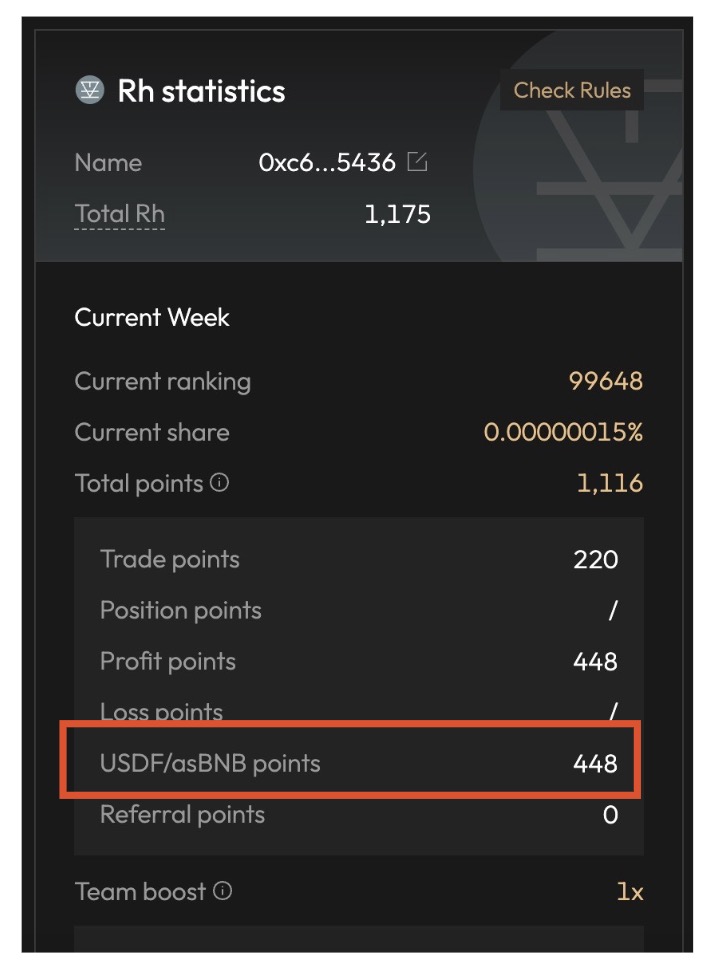Image resolution: width=704 pixels, height=970 pixels.
Task: Open the Check Rules button
Action: click(x=572, y=90)
